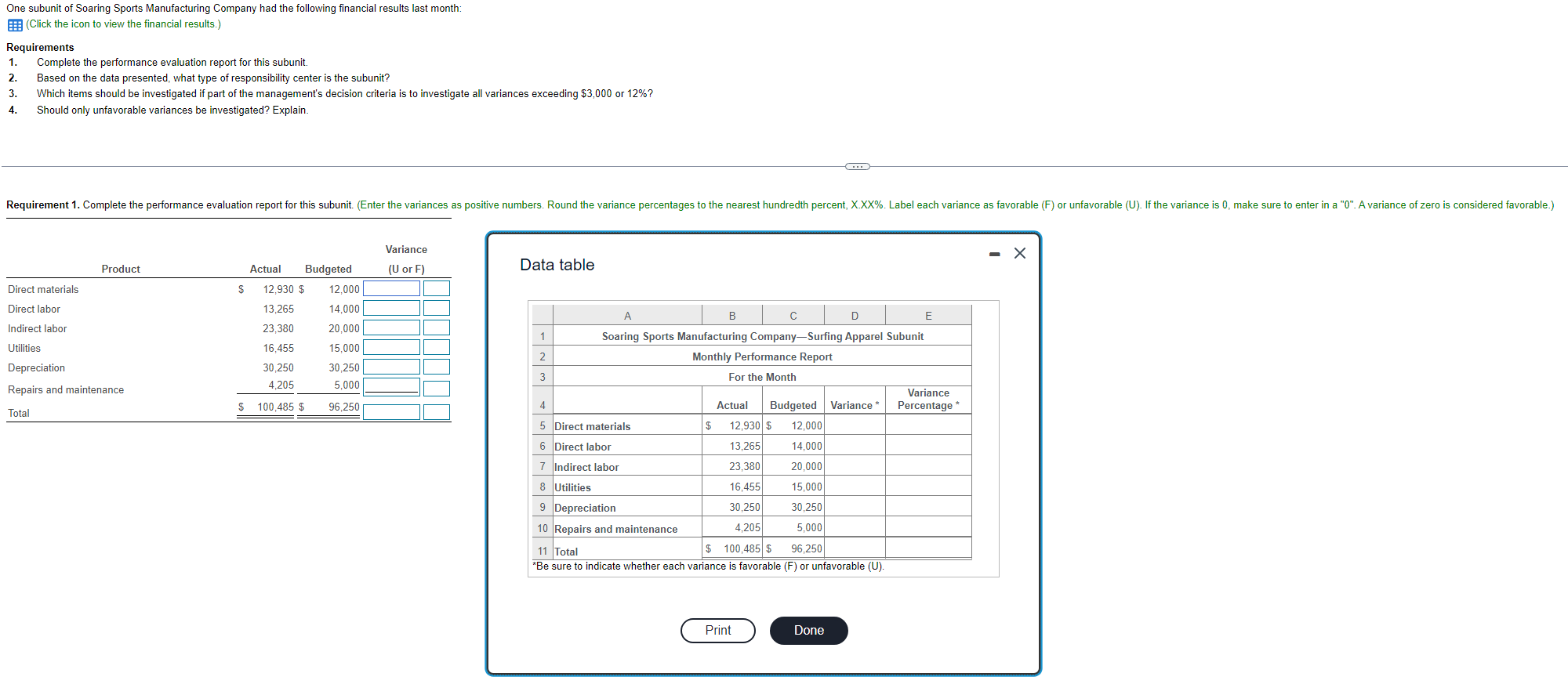Click row 9 Depreciation label in data table
This screenshot has width=1568, height=684.
click(x=585, y=508)
